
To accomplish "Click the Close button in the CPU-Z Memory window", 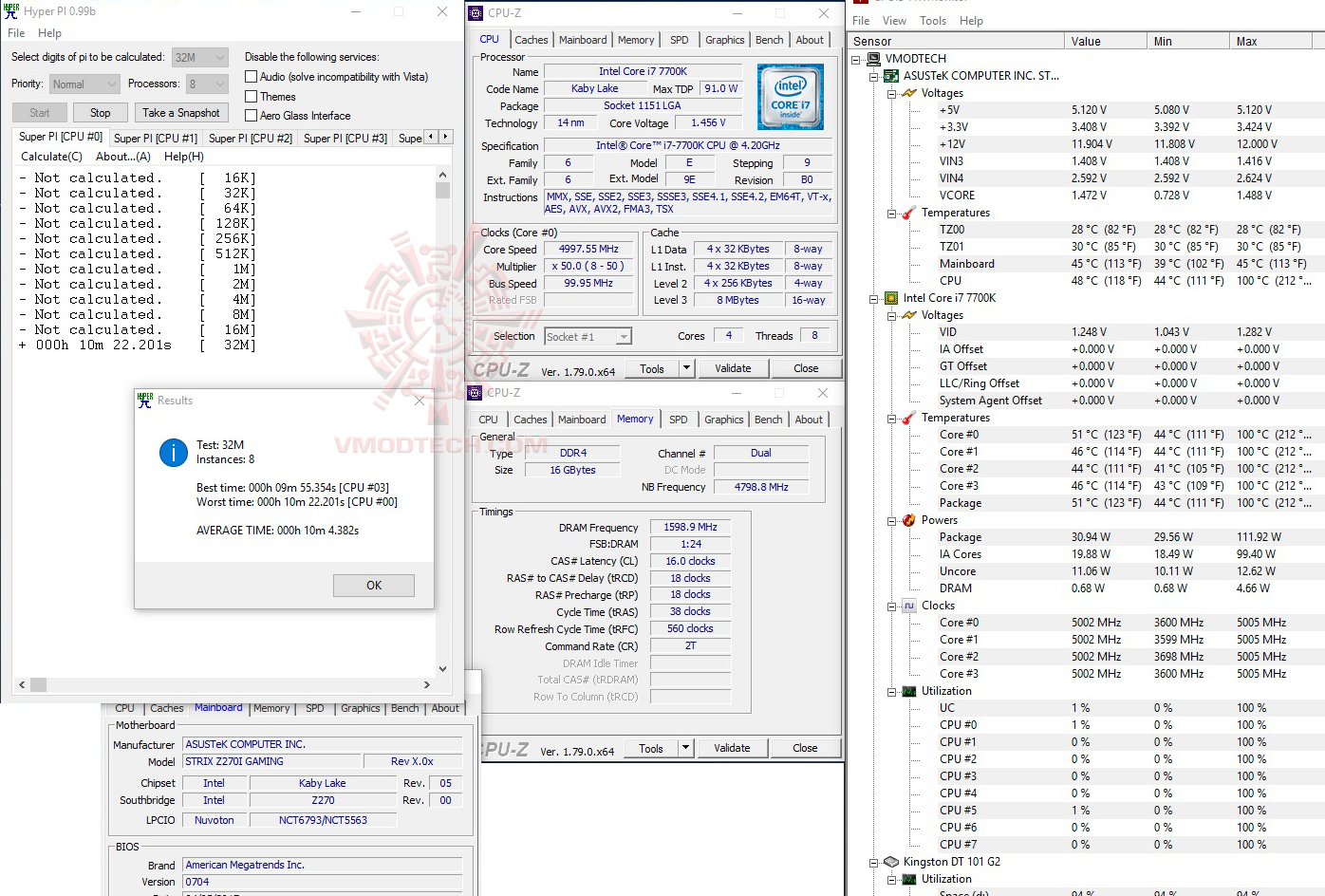I will [x=805, y=748].
